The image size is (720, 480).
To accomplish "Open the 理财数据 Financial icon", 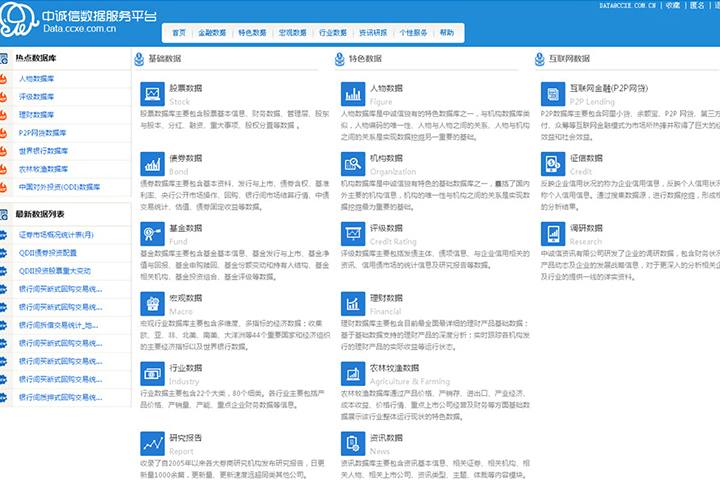I will [353, 304].
